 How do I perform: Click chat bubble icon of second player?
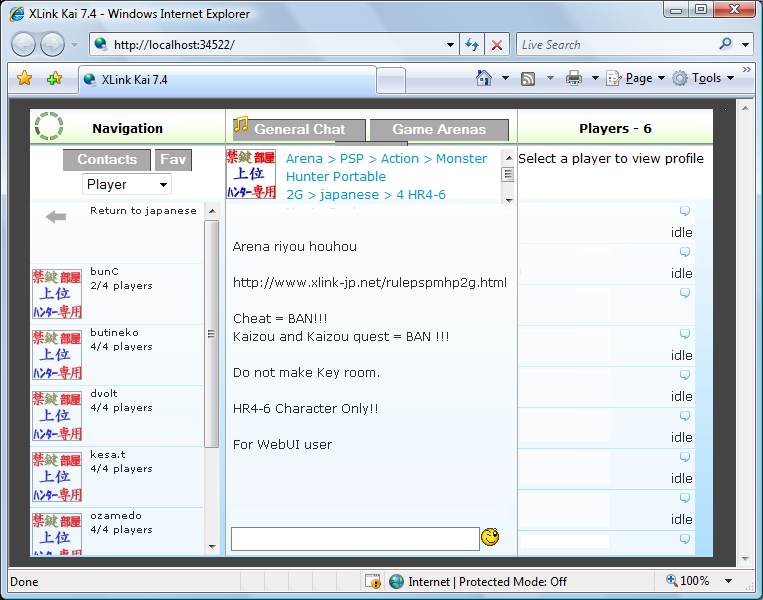[x=685, y=252]
